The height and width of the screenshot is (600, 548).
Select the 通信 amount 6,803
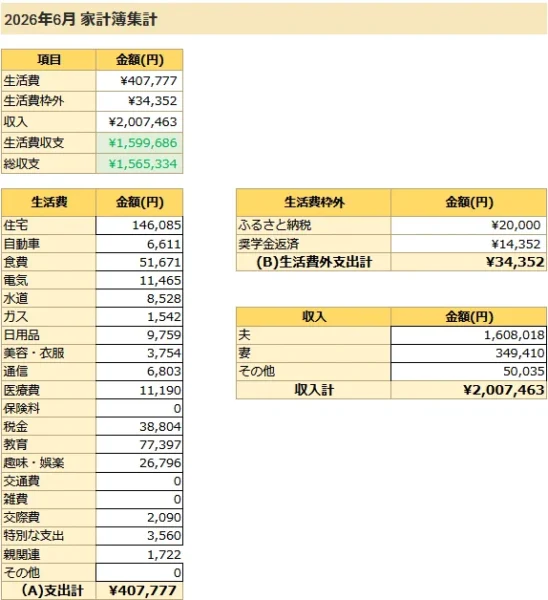pos(139,372)
